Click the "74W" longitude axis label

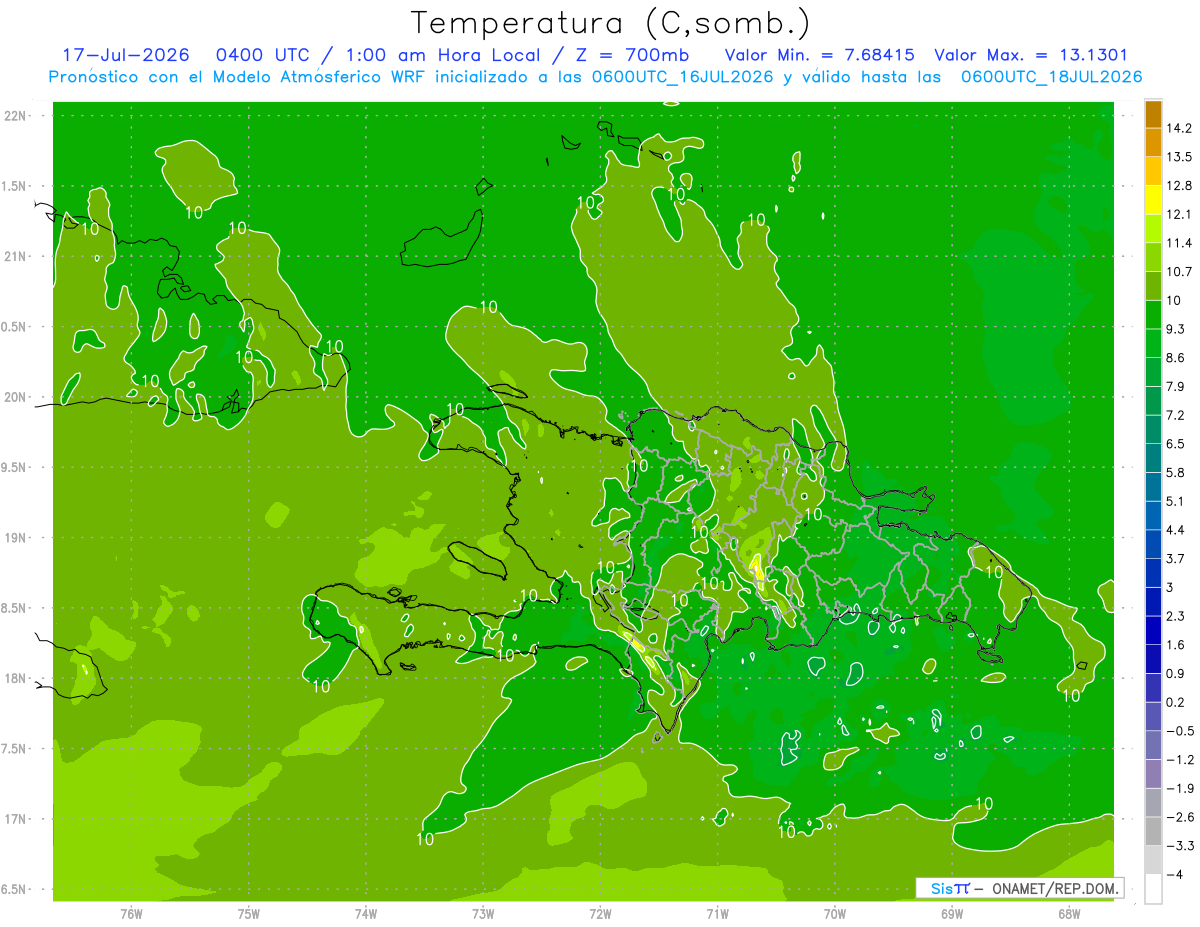tap(366, 913)
